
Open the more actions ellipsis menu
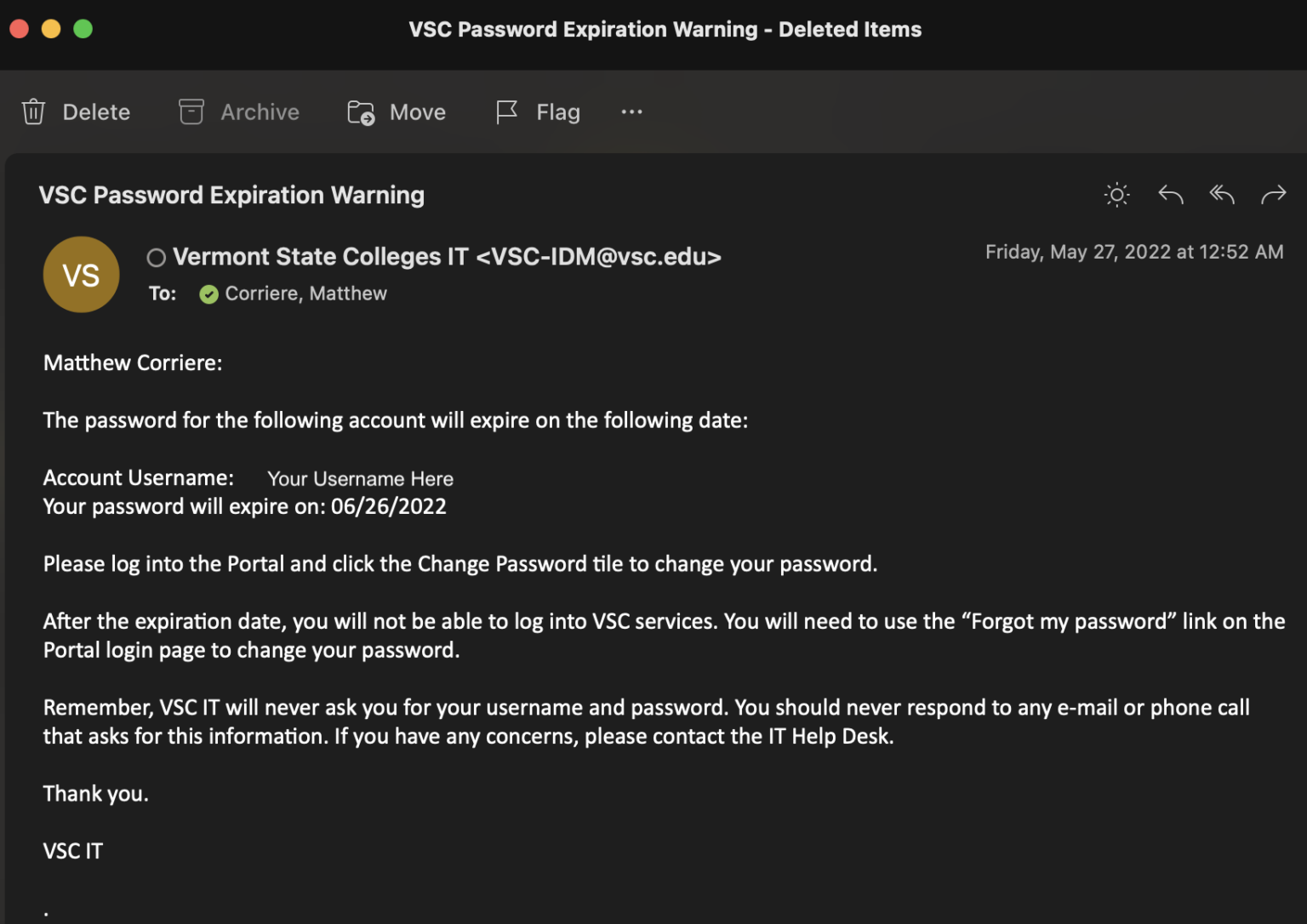pos(631,112)
